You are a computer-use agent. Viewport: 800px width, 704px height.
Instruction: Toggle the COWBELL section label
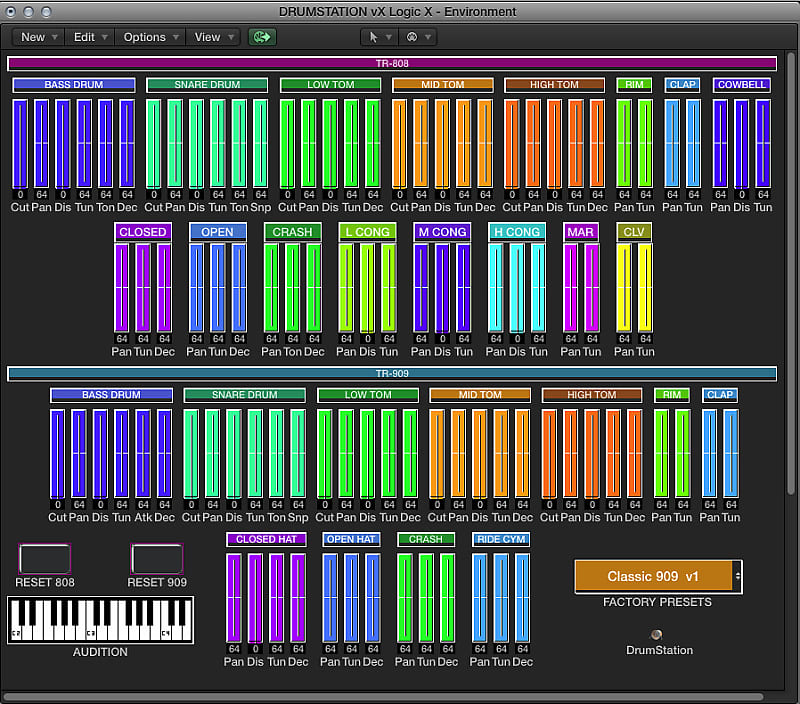pyautogui.click(x=740, y=85)
